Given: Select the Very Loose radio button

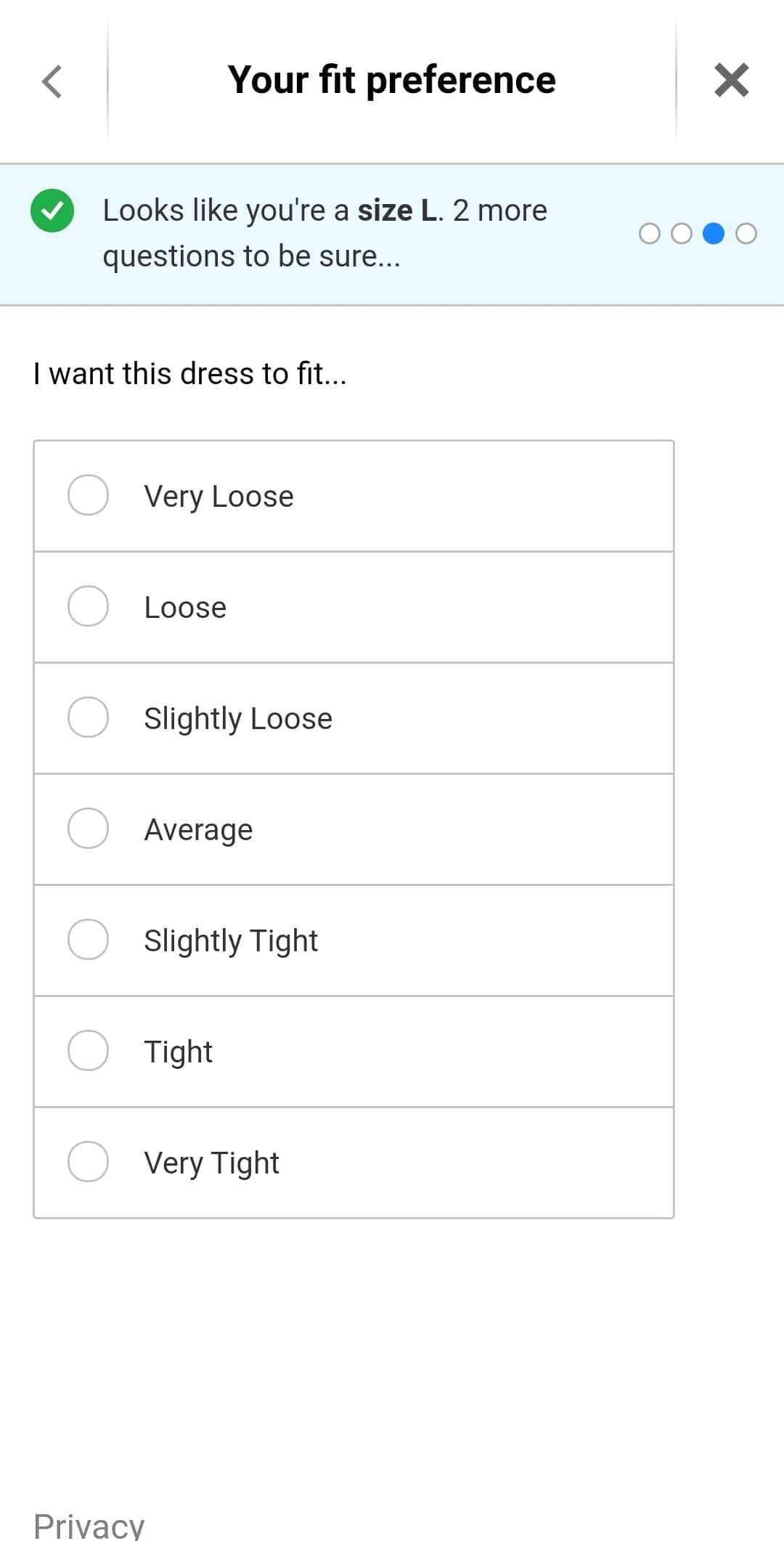Looking at the screenshot, I should click(x=88, y=495).
